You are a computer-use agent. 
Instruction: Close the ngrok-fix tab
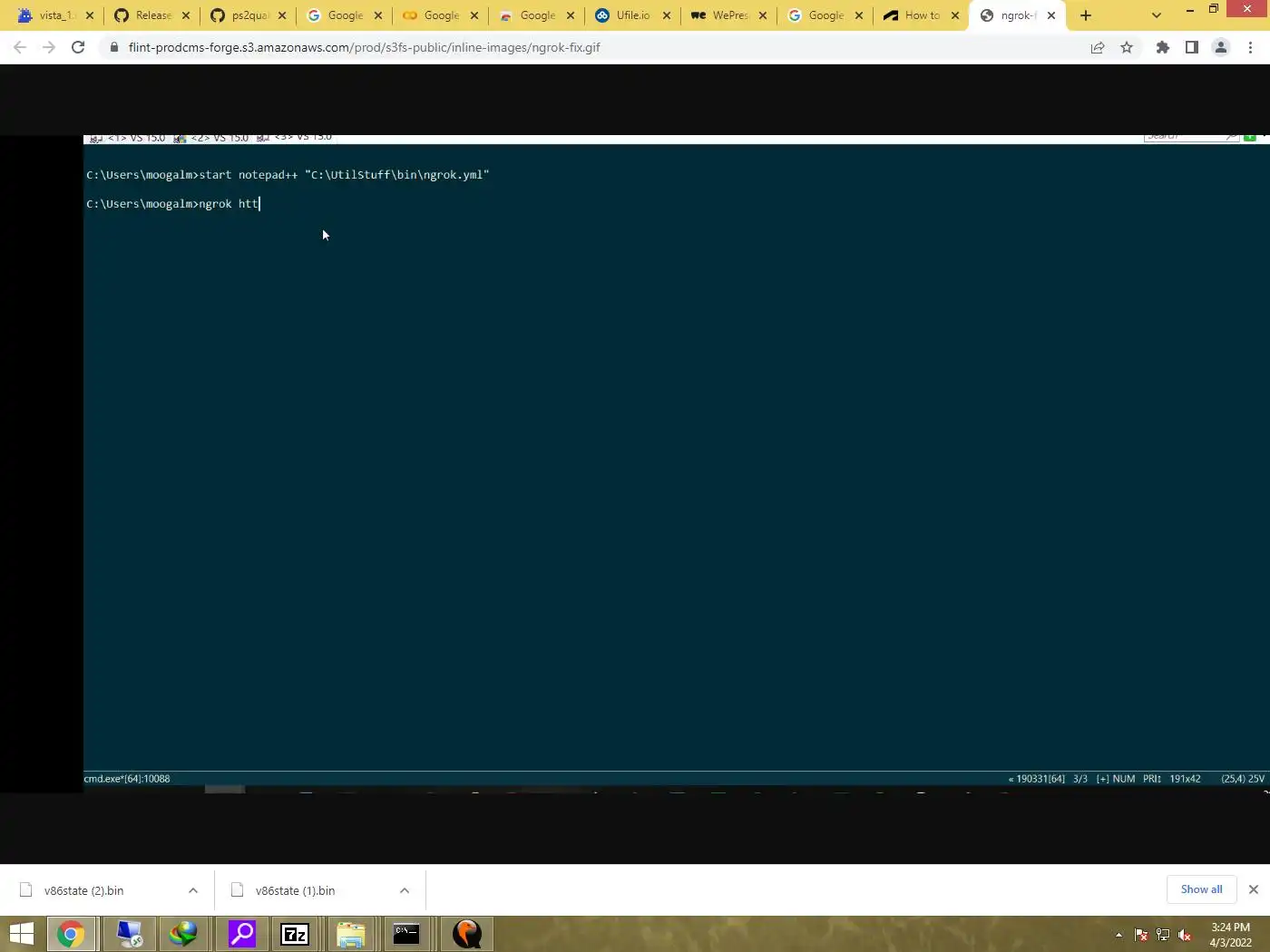pyautogui.click(x=1051, y=15)
